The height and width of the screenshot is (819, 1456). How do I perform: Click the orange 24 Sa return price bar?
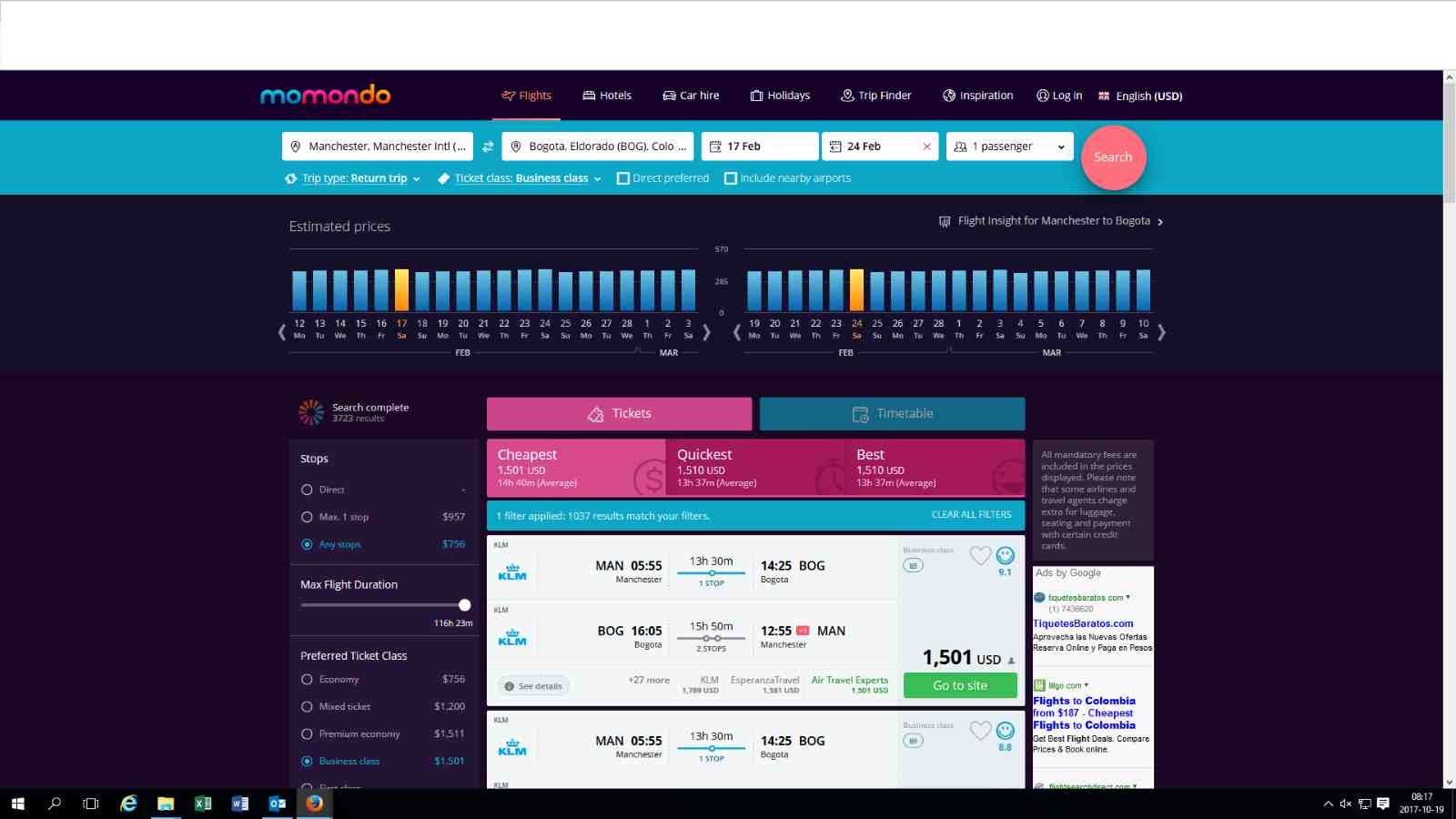pyautogui.click(x=856, y=290)
